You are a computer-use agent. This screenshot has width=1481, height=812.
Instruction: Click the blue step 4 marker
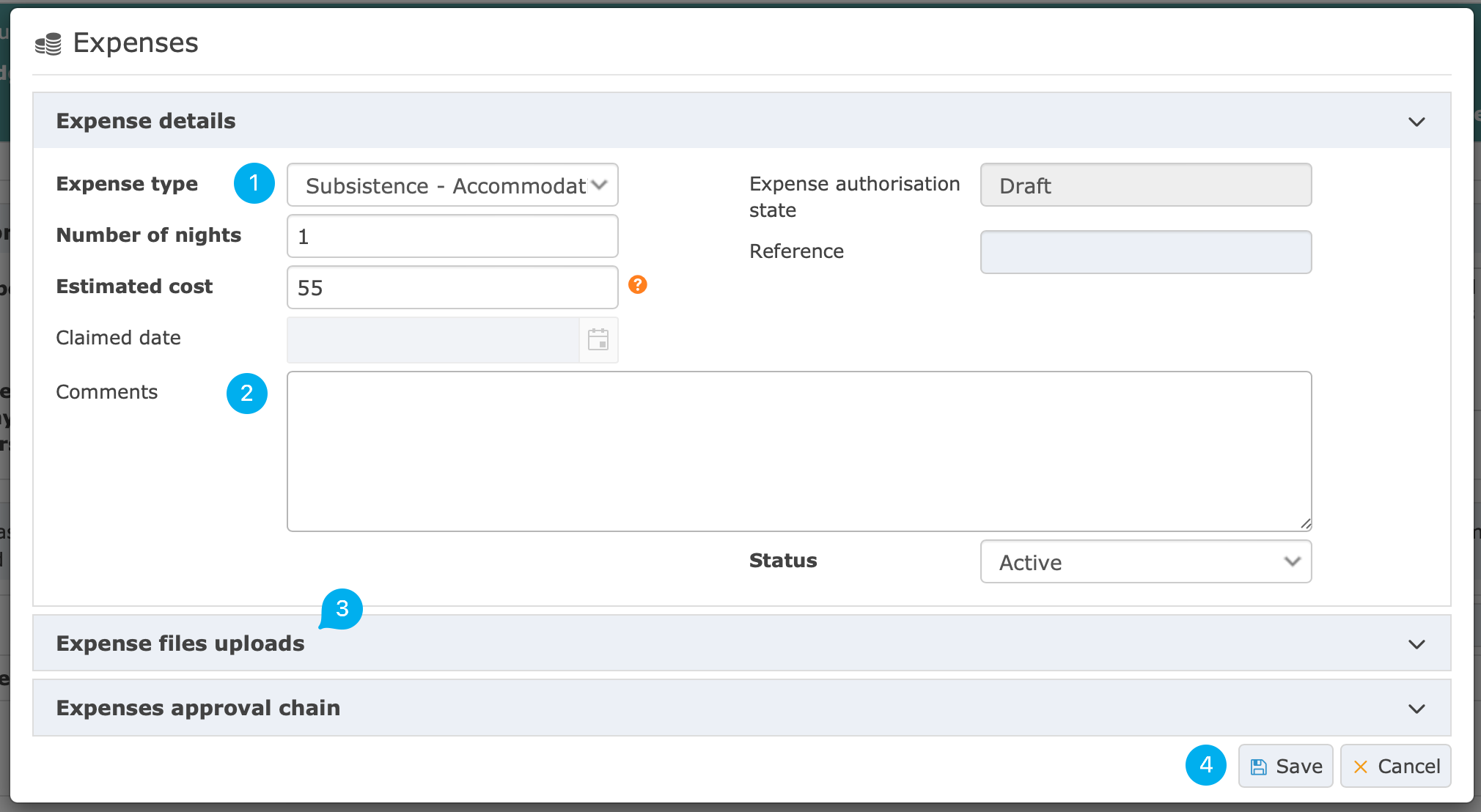1205,765
